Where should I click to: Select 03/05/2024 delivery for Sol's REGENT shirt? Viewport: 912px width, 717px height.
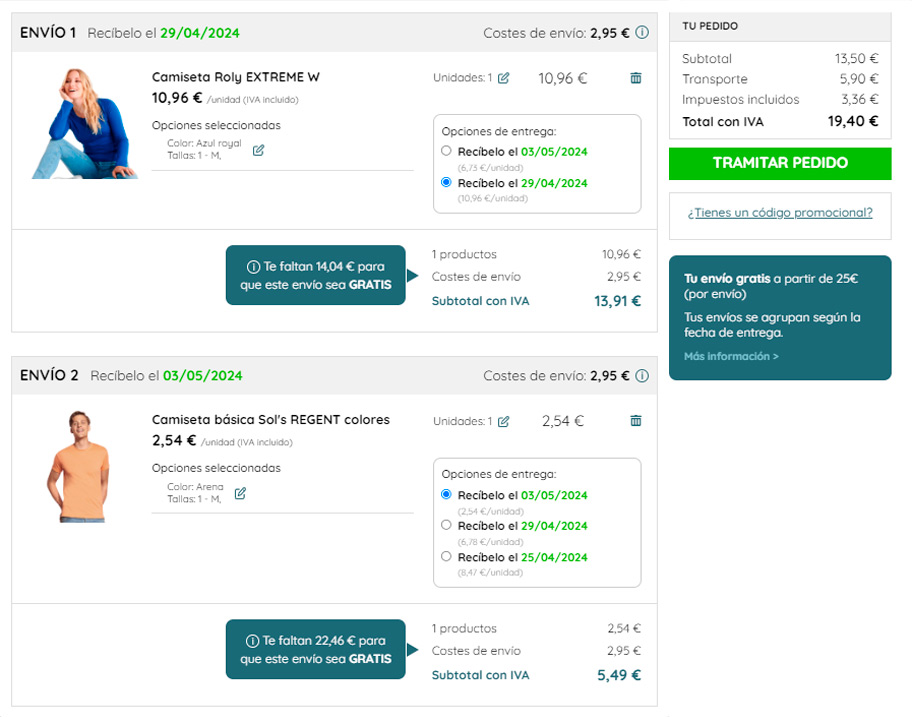coord(446,495)
